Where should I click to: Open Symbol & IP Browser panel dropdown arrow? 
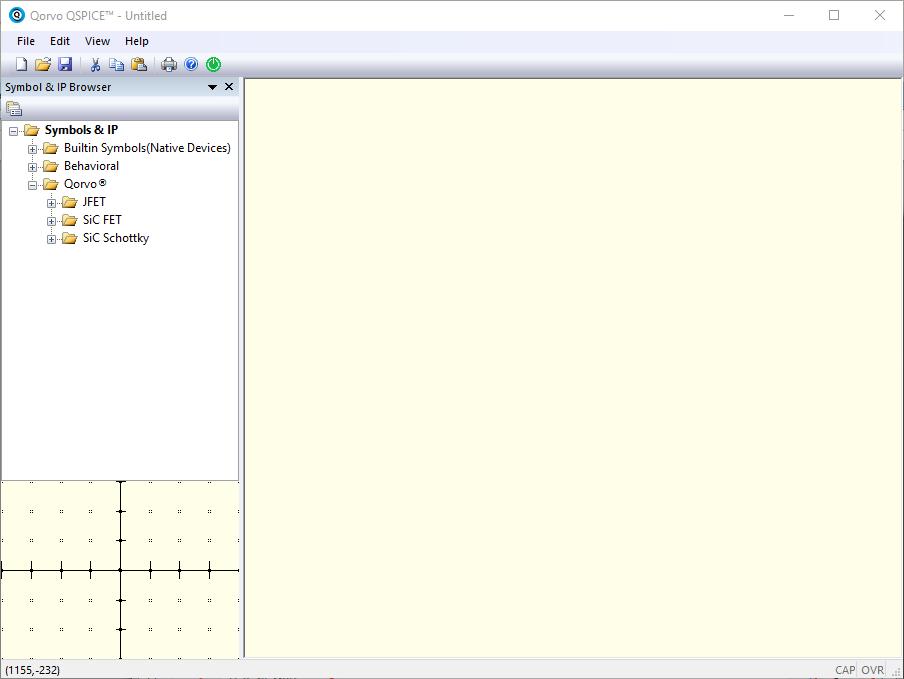(212, 87)
